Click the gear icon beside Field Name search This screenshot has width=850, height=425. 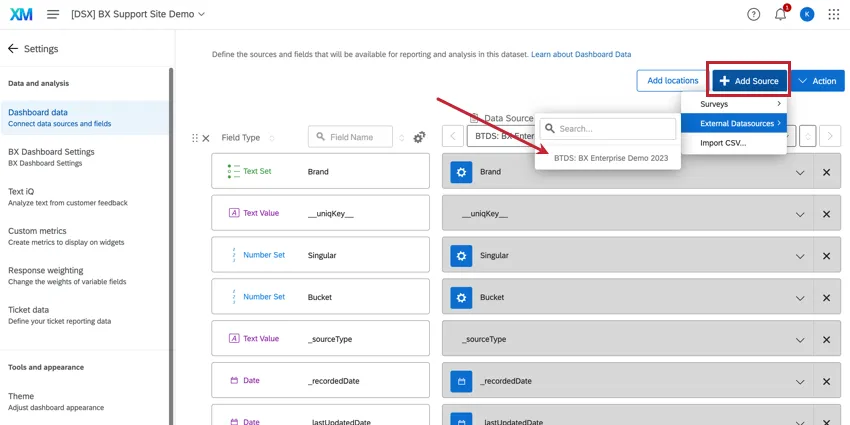pos(420,137)
